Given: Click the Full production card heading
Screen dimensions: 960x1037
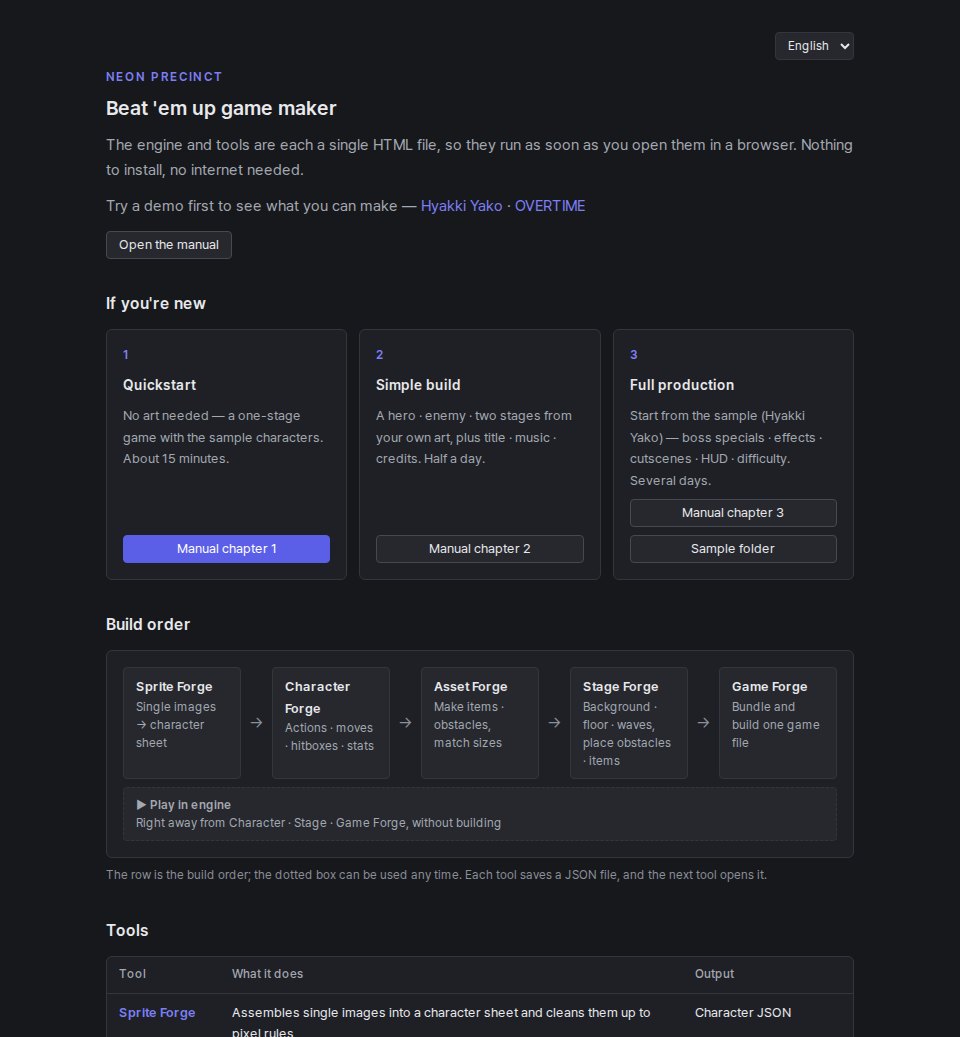Looking at the screenshot, I should click(x=682, y=385).
